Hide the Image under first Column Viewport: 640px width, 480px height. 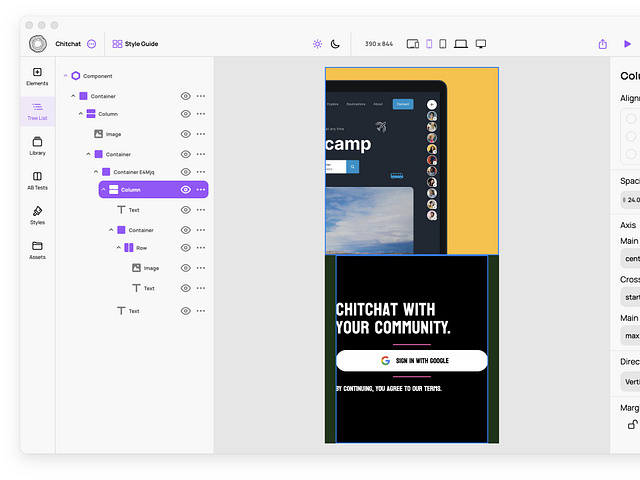(186, 134)
